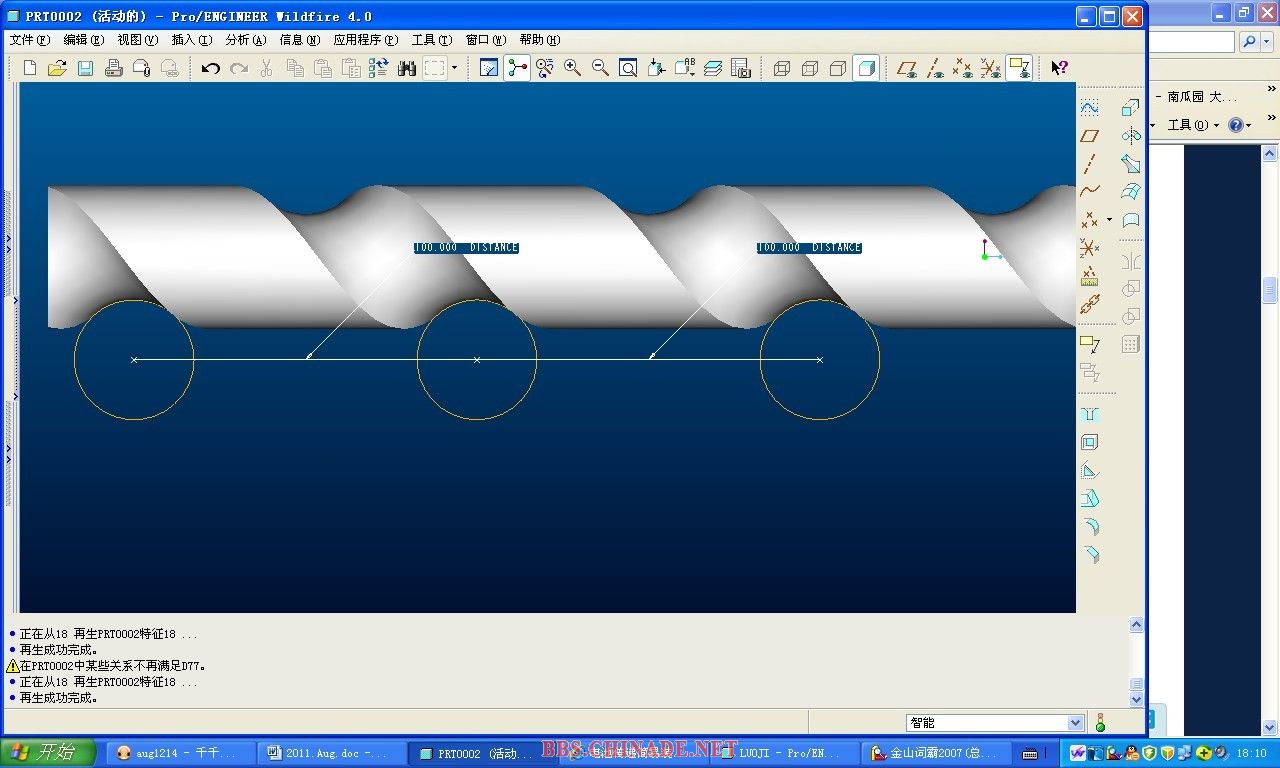Click the Repaint screen icon
The width and height of the screenshot is (1280, 768).
(489, 68)
